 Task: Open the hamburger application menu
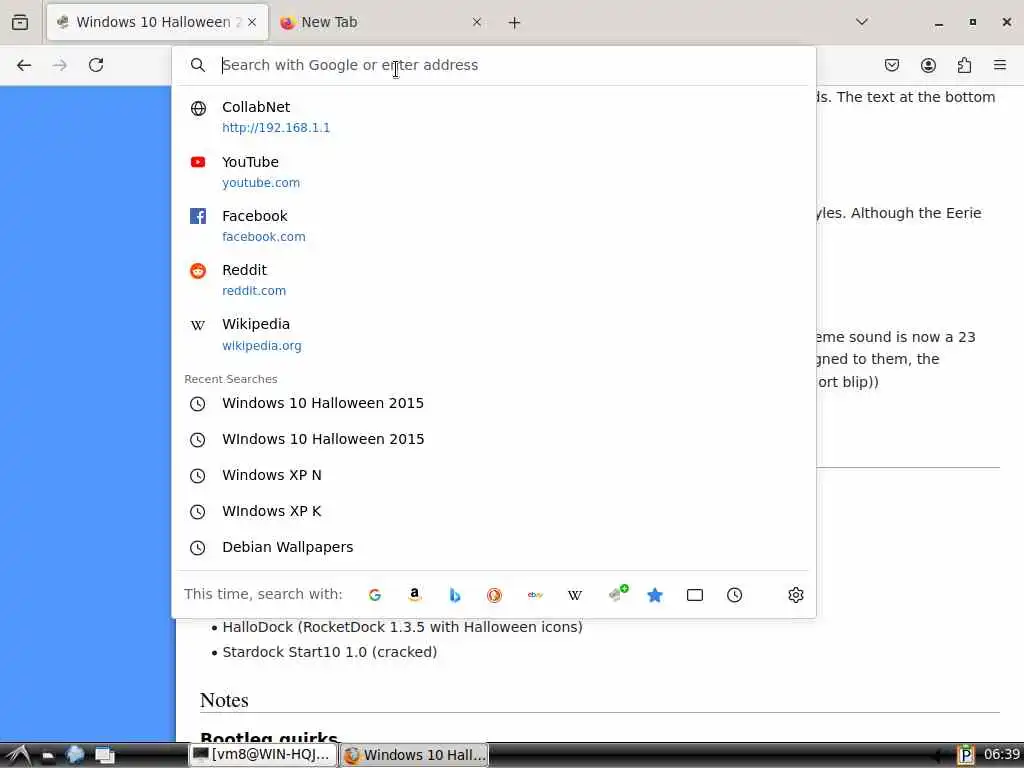(1000, 65)
